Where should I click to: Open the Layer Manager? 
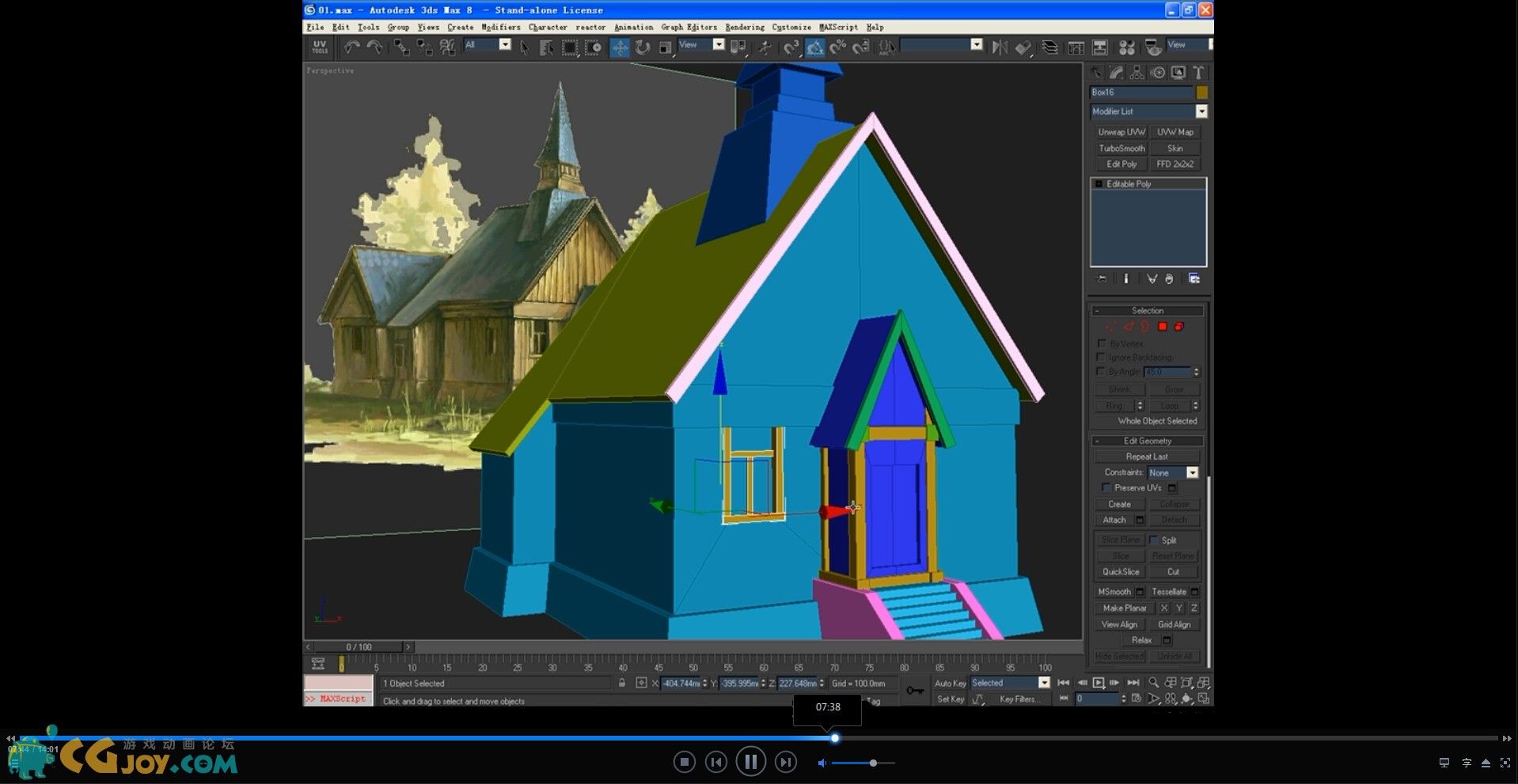[1050, 47]
